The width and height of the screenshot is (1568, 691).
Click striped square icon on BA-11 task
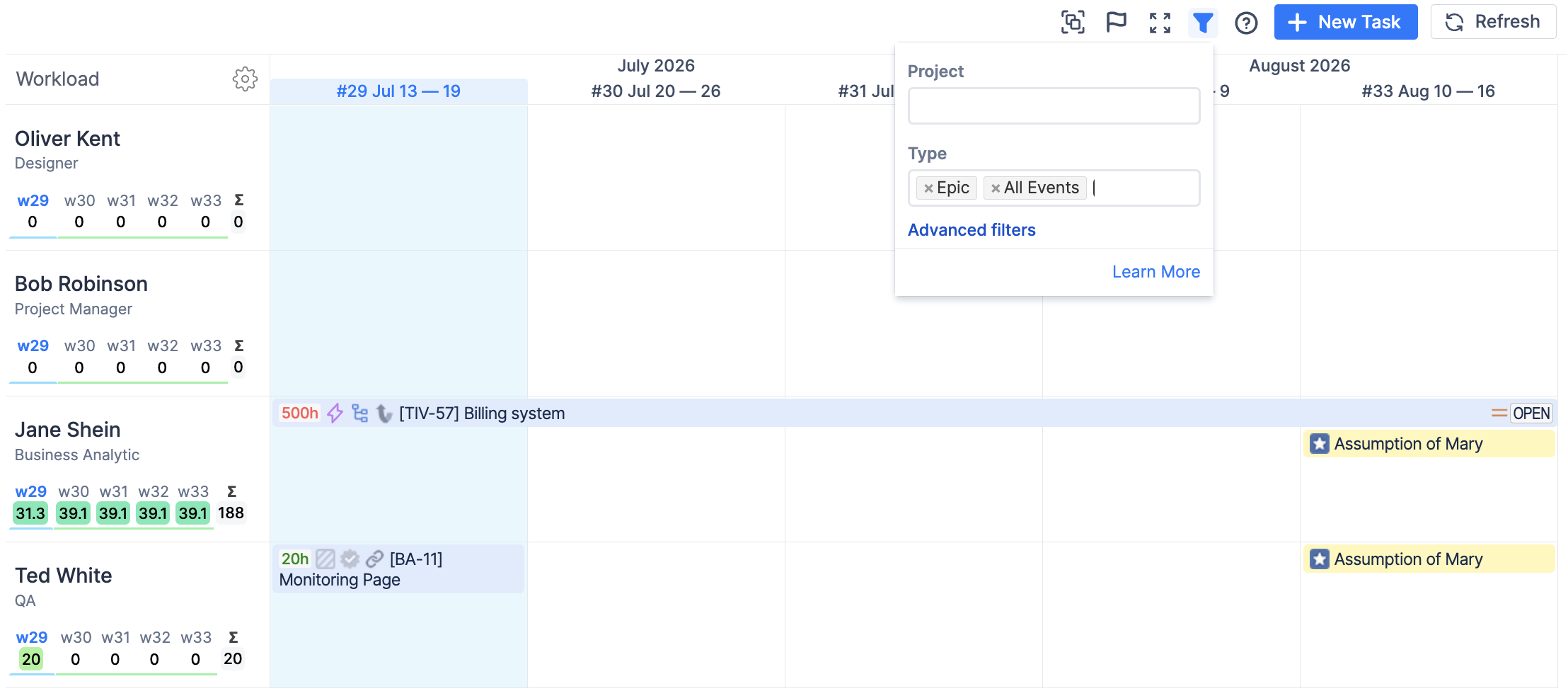coord(325,559)
